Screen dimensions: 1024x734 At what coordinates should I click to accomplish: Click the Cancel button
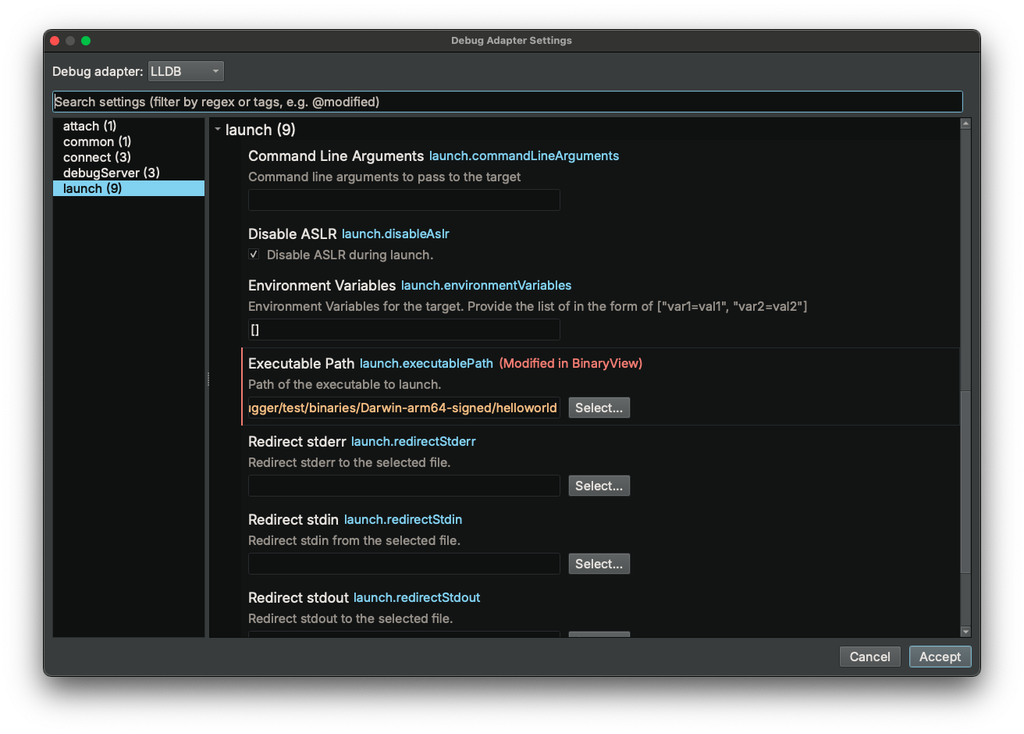[869, 657]
